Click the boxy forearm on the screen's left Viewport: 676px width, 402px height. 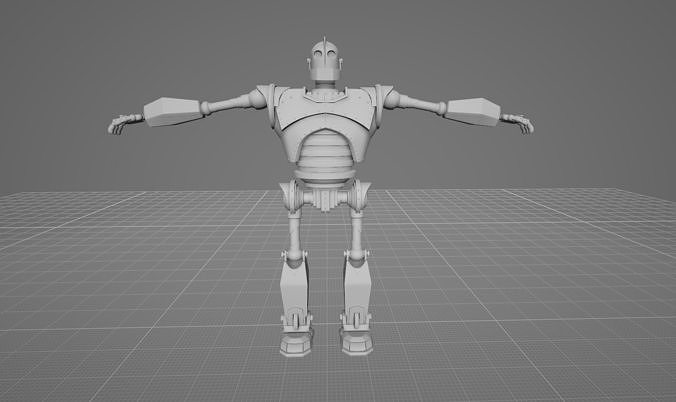click(172, 112)
